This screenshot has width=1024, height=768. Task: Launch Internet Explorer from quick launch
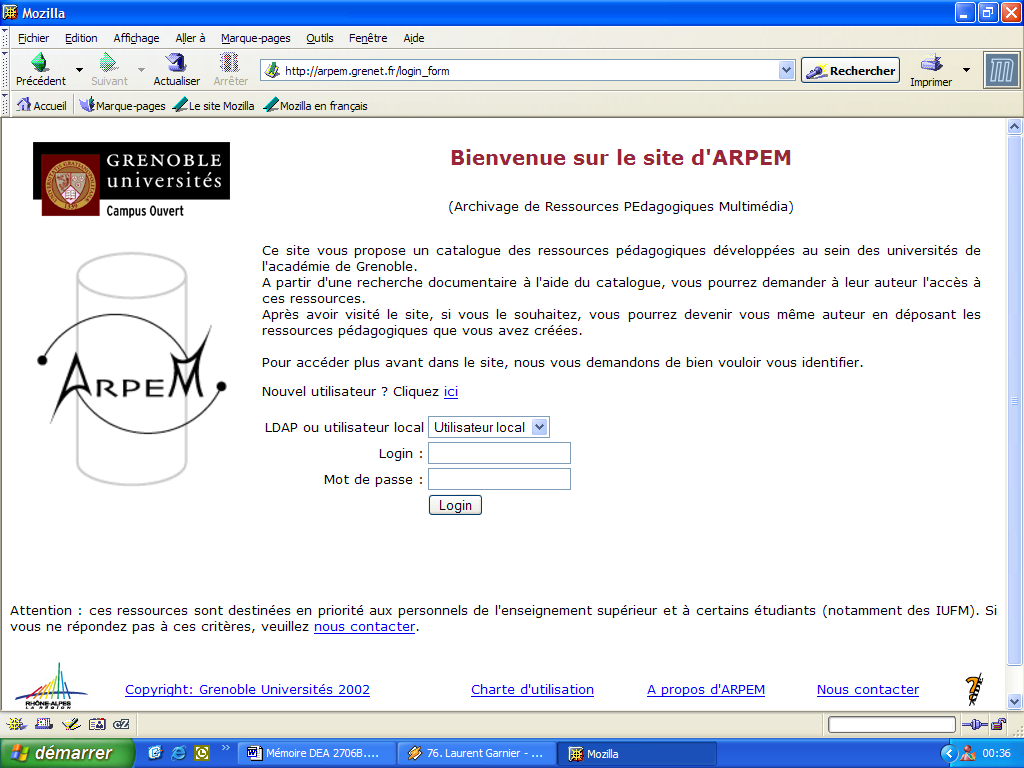point(178,753)
